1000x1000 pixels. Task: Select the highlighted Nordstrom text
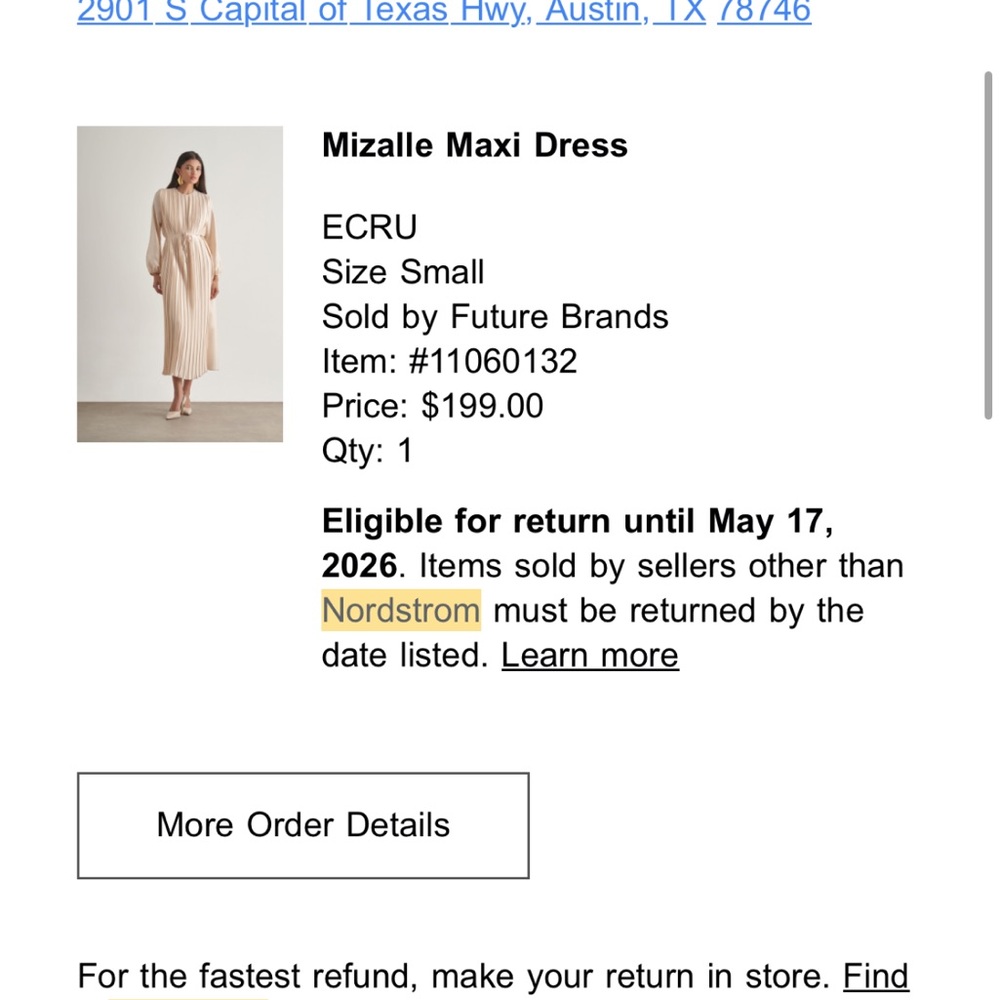399,610
